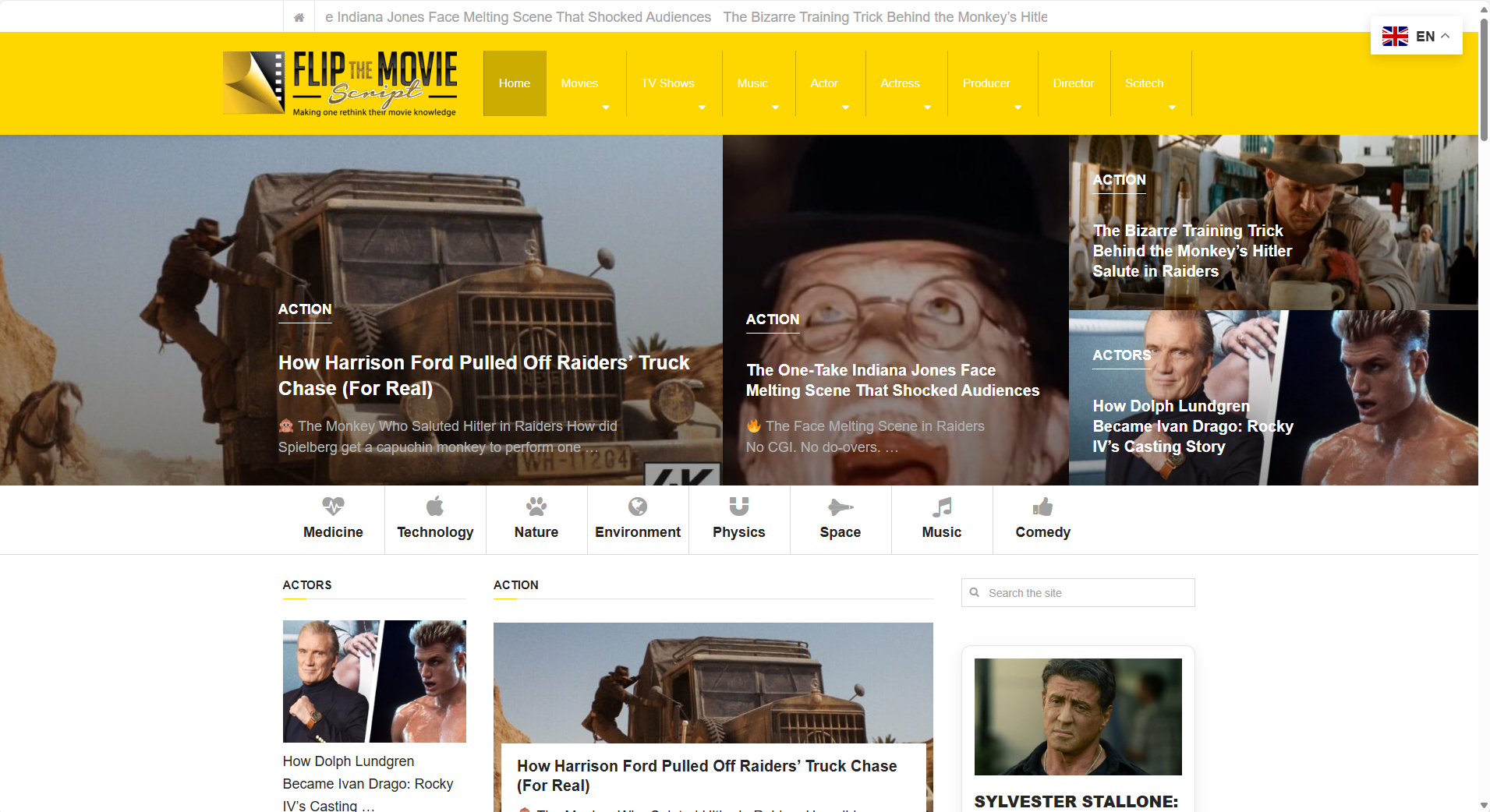
Task: Open the Technology category label
Action: click(435, 532)
